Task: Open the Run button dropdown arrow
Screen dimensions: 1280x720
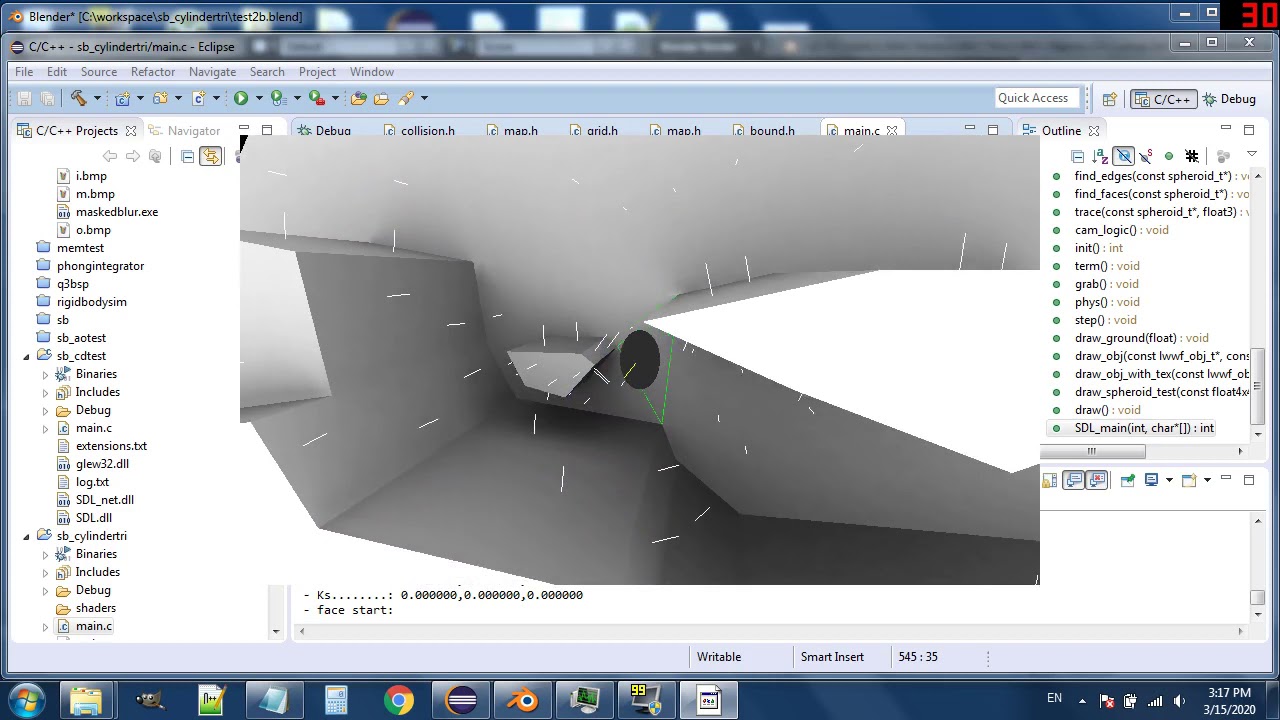Action: point(259,98)
